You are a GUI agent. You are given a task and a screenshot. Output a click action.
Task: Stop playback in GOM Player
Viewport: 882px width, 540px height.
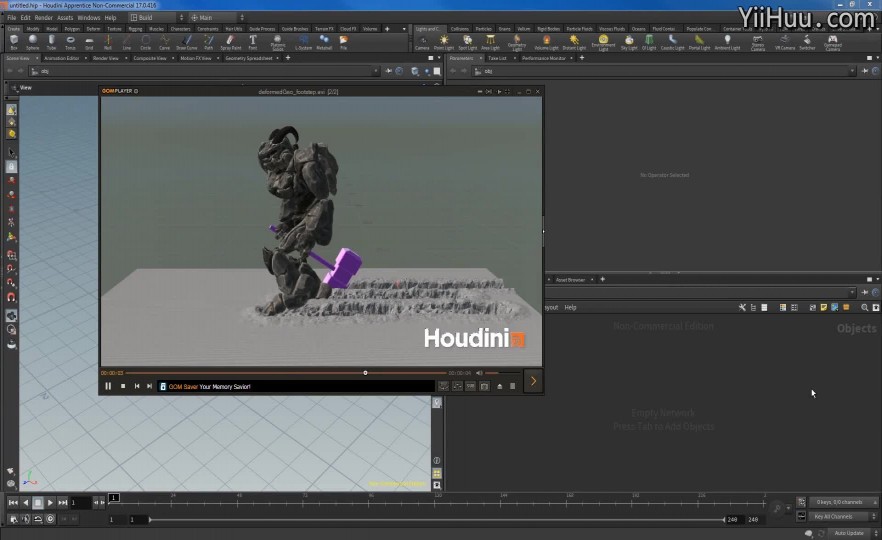pyautogui.click(x=123, y=386)
